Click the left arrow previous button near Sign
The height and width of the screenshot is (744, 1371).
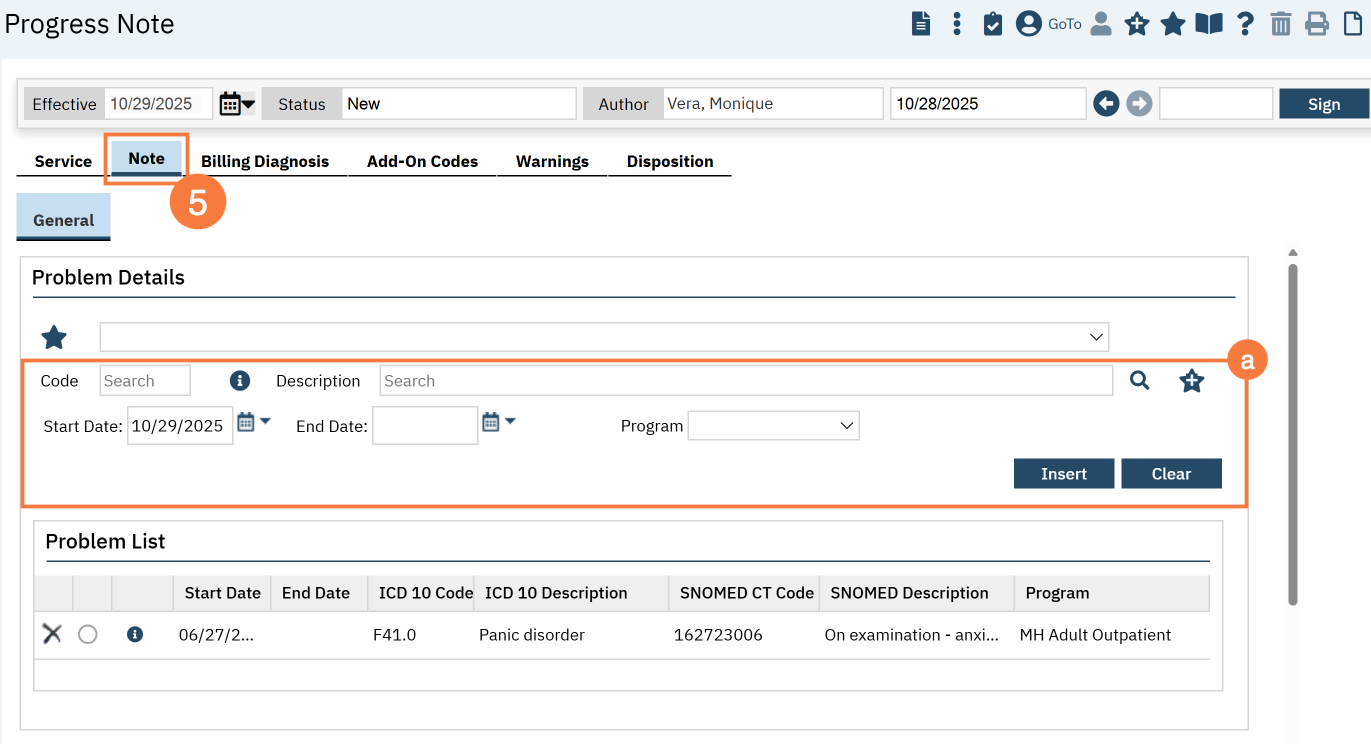pyautogui.click(x=1106, y=104)
